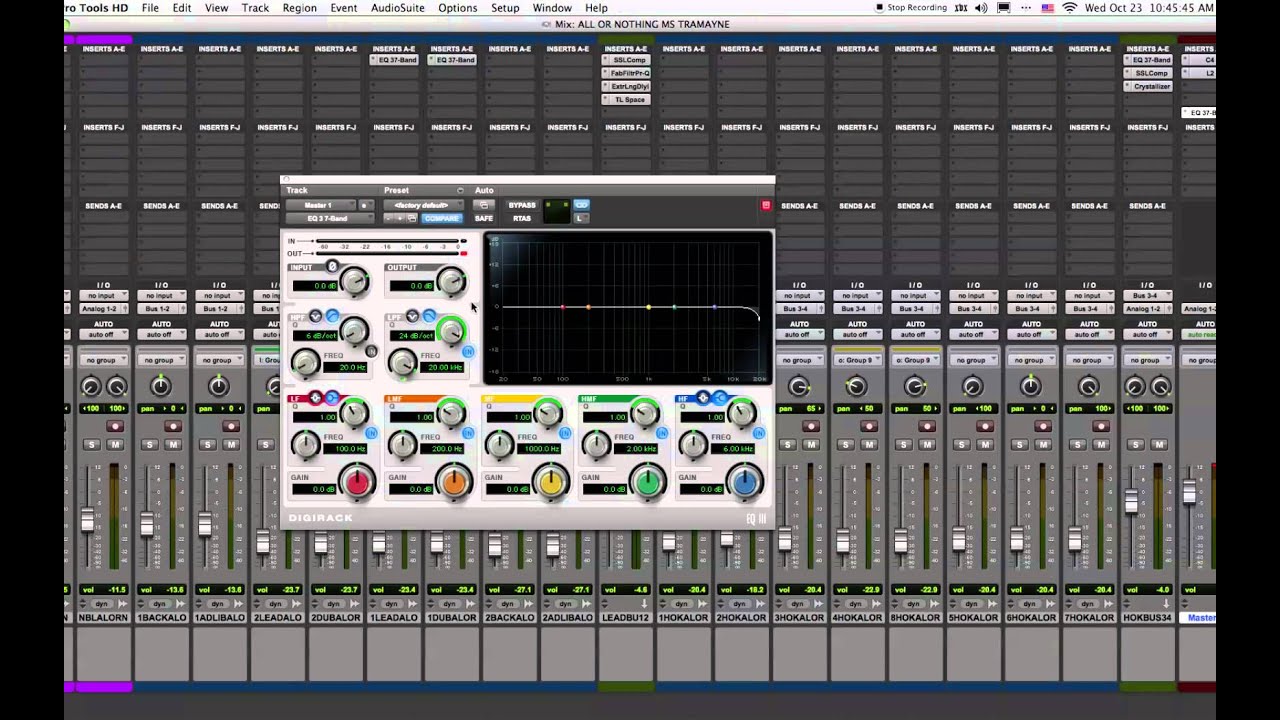Image resolution: width=1280 pixels, height=720 pixels.
Task: Toggle the HF band IN button
Action: [x=759, y=433]
